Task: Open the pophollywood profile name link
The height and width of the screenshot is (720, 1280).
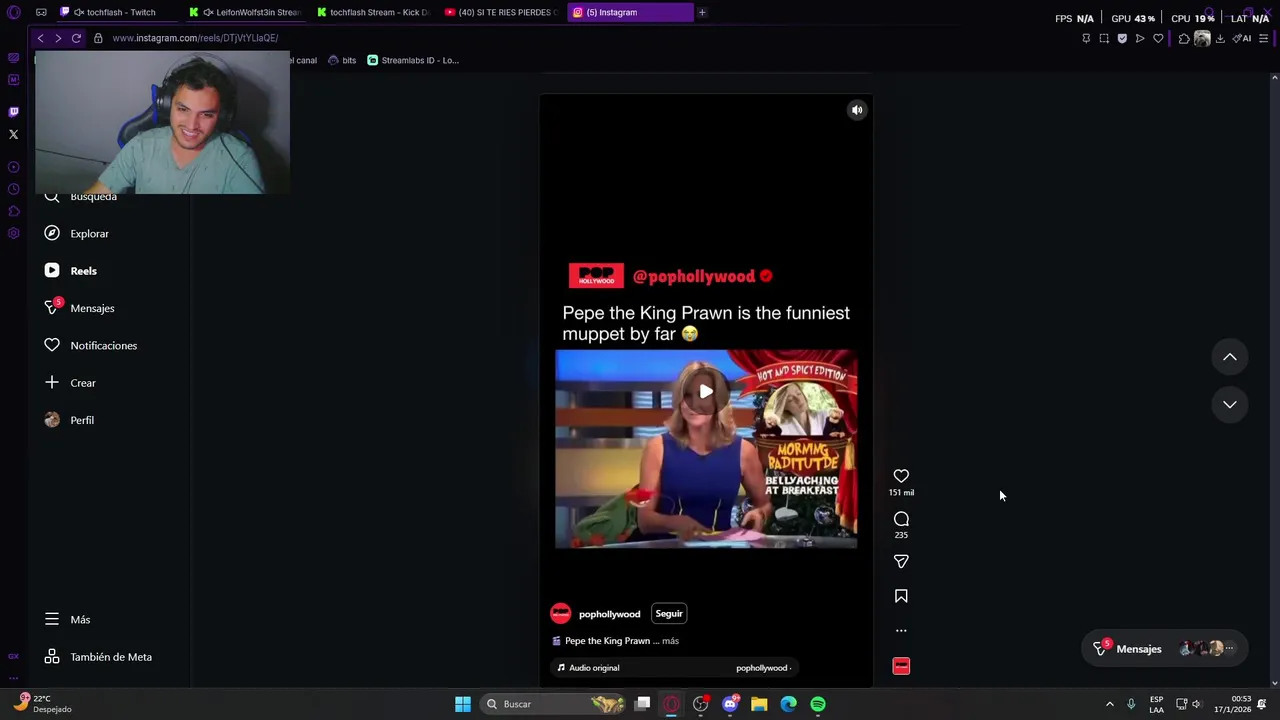Action: tap(609, 614)
